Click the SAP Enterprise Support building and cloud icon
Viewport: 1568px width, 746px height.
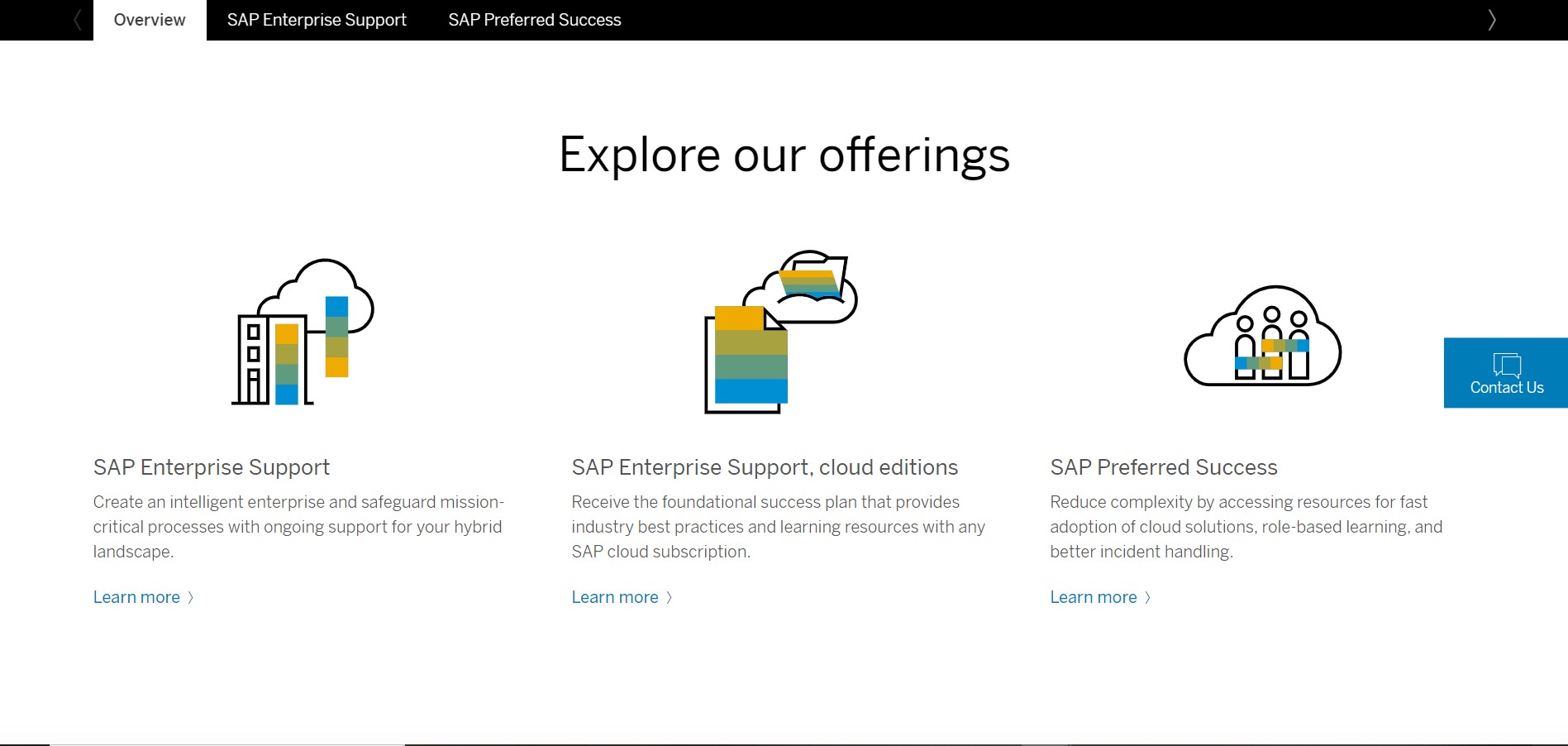(303, 332)
